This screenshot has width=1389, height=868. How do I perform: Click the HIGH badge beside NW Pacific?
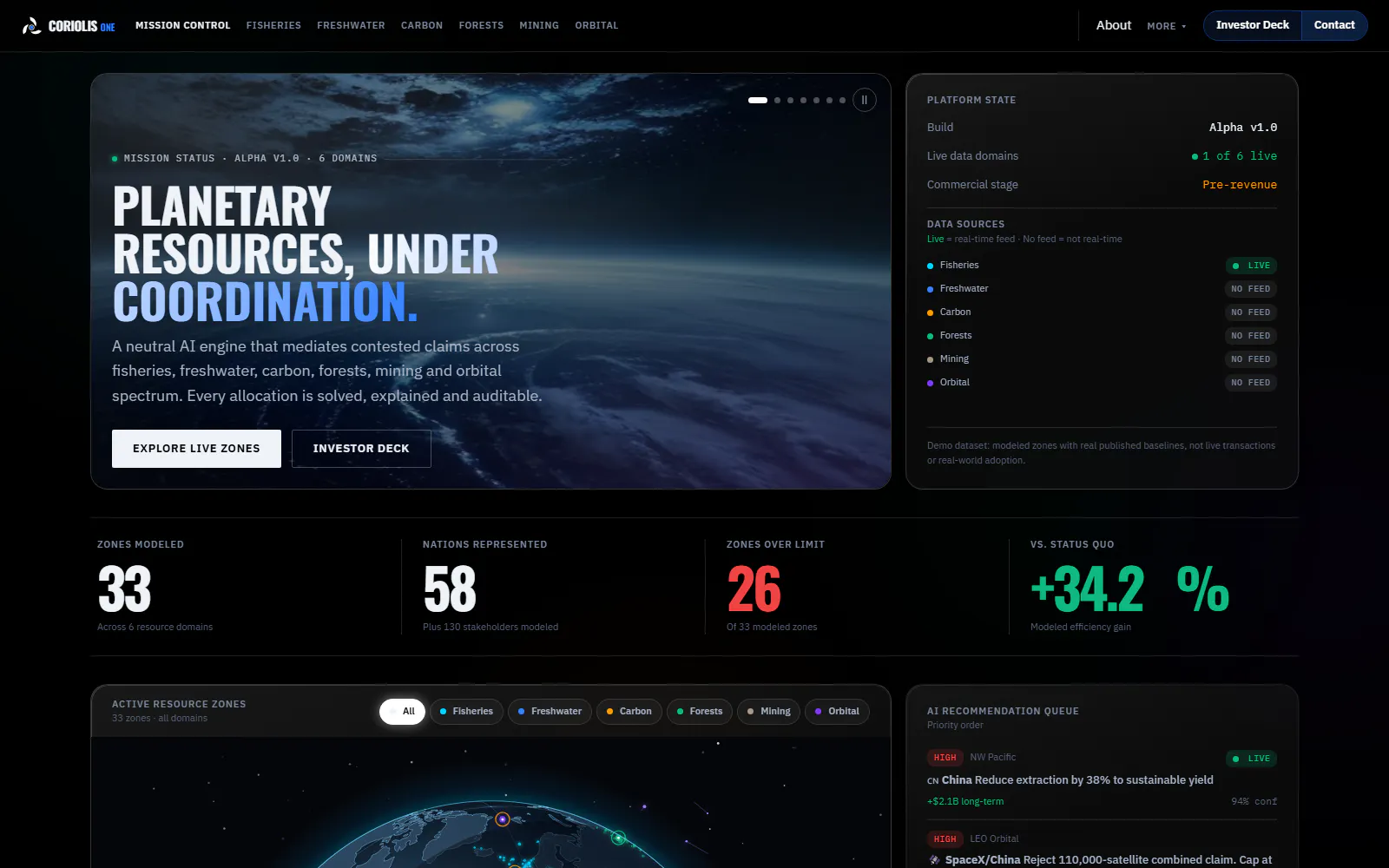click(945, 758)
